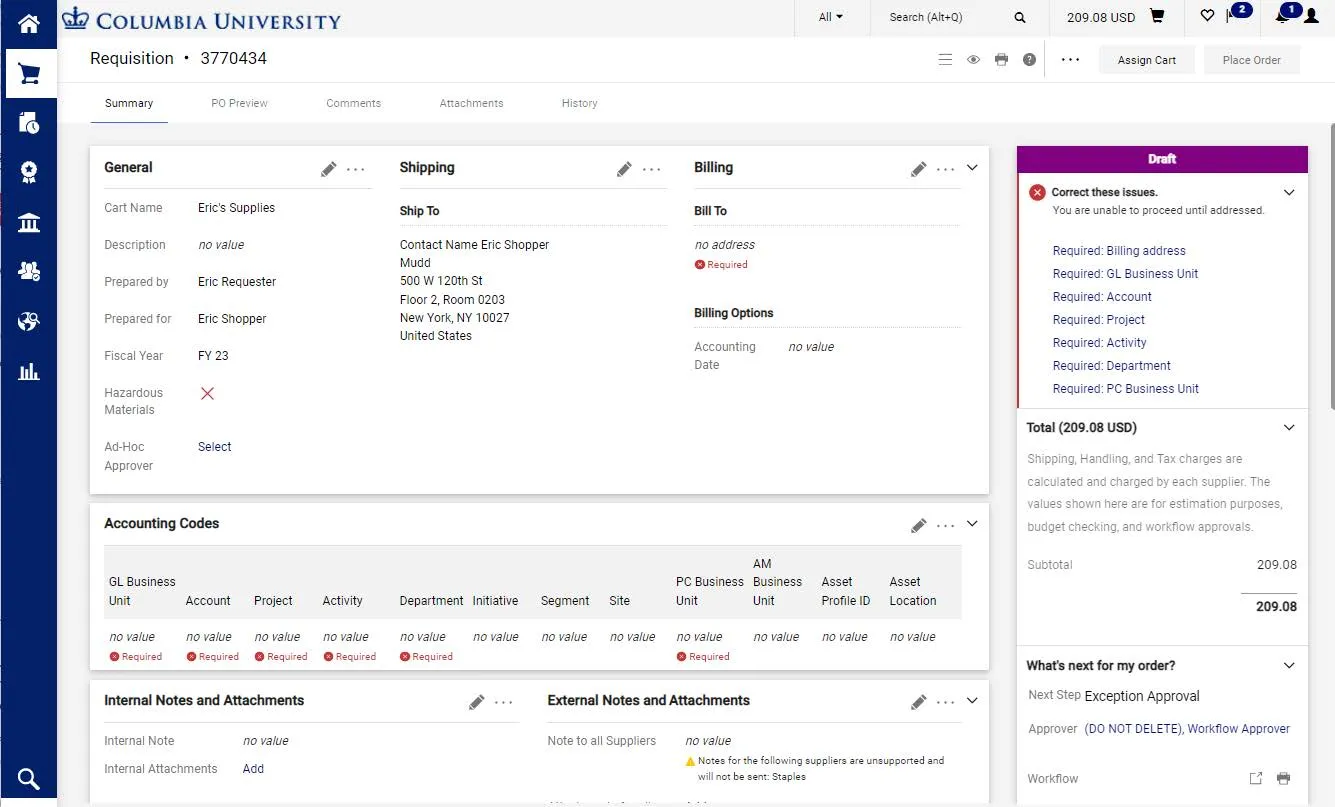The image size is (1335, 807).
Task: Open the Orders clock sidebar icon
Action: click(x=29, y=123)
